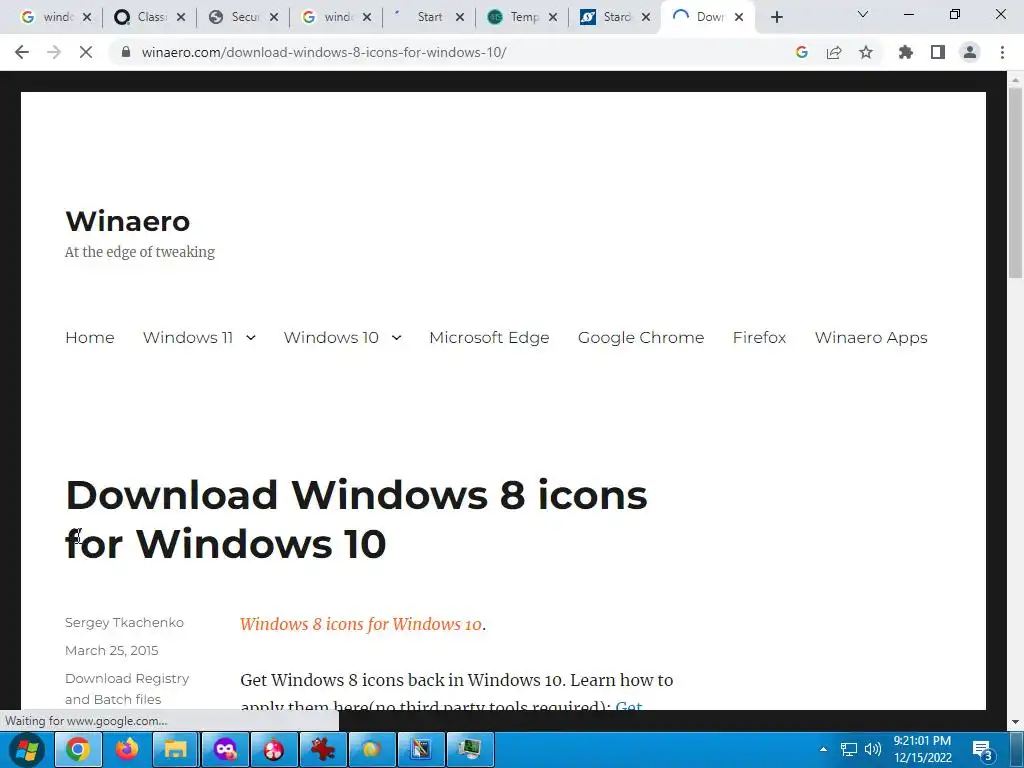Open the Google icon in address bar

pyautogui.click(x=802, y=52)
